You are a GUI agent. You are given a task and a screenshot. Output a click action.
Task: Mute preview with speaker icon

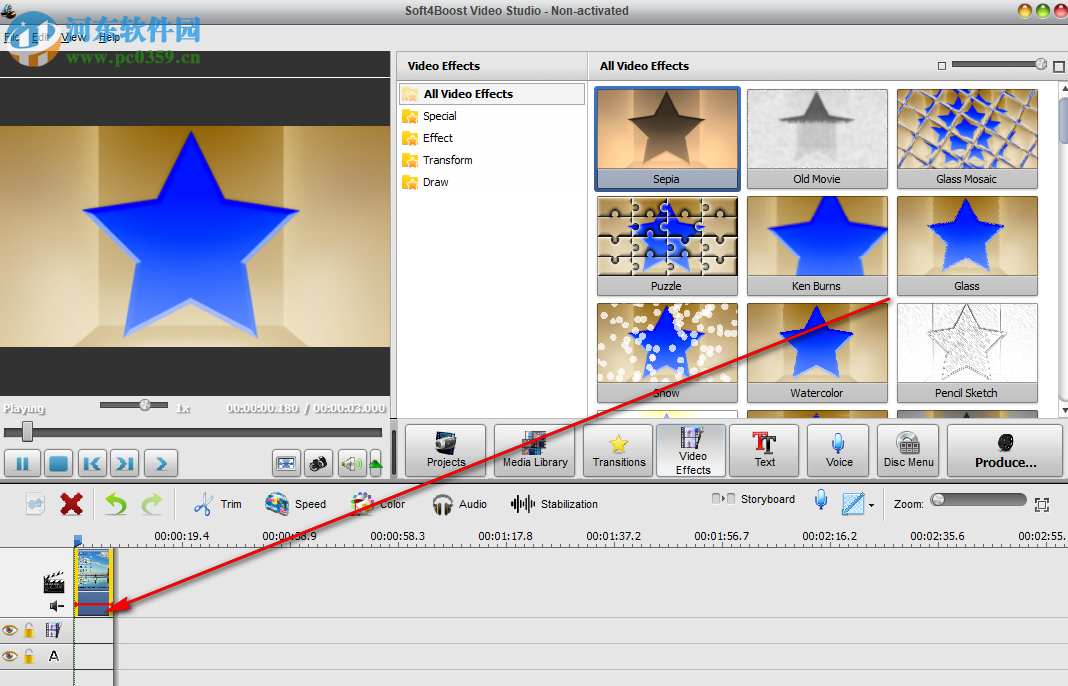click(x=352, y=463)
